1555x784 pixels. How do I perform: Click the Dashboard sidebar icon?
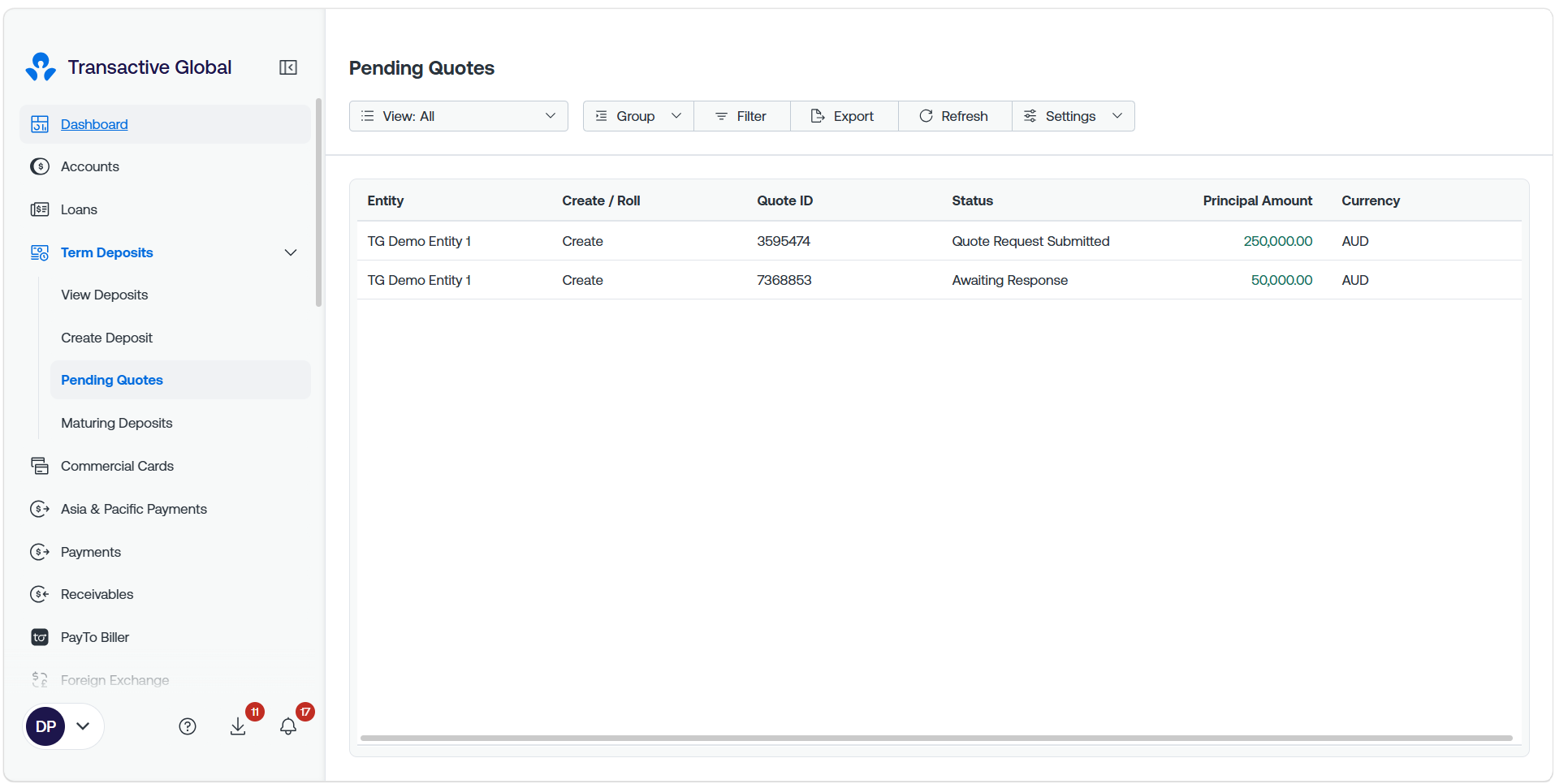click(x=40, y=124)
